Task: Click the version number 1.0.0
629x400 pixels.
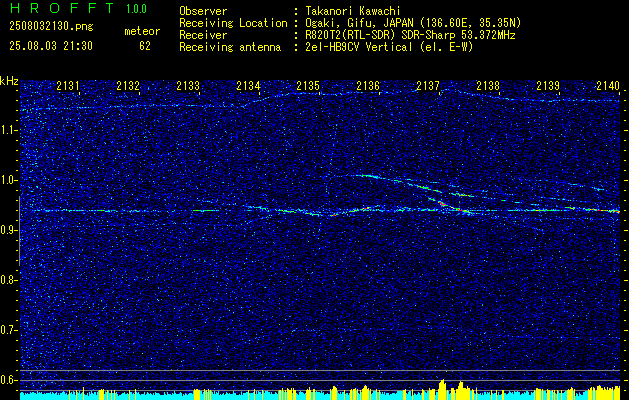Action: [136, 9]
